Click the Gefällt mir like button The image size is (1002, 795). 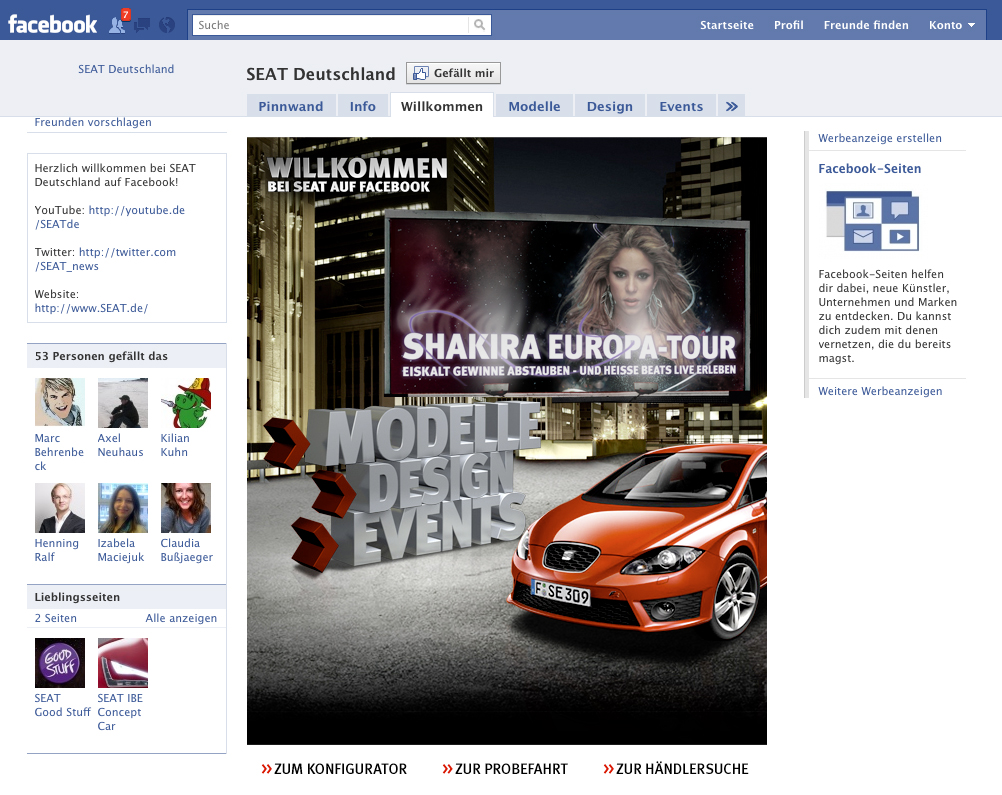point(453,73)
